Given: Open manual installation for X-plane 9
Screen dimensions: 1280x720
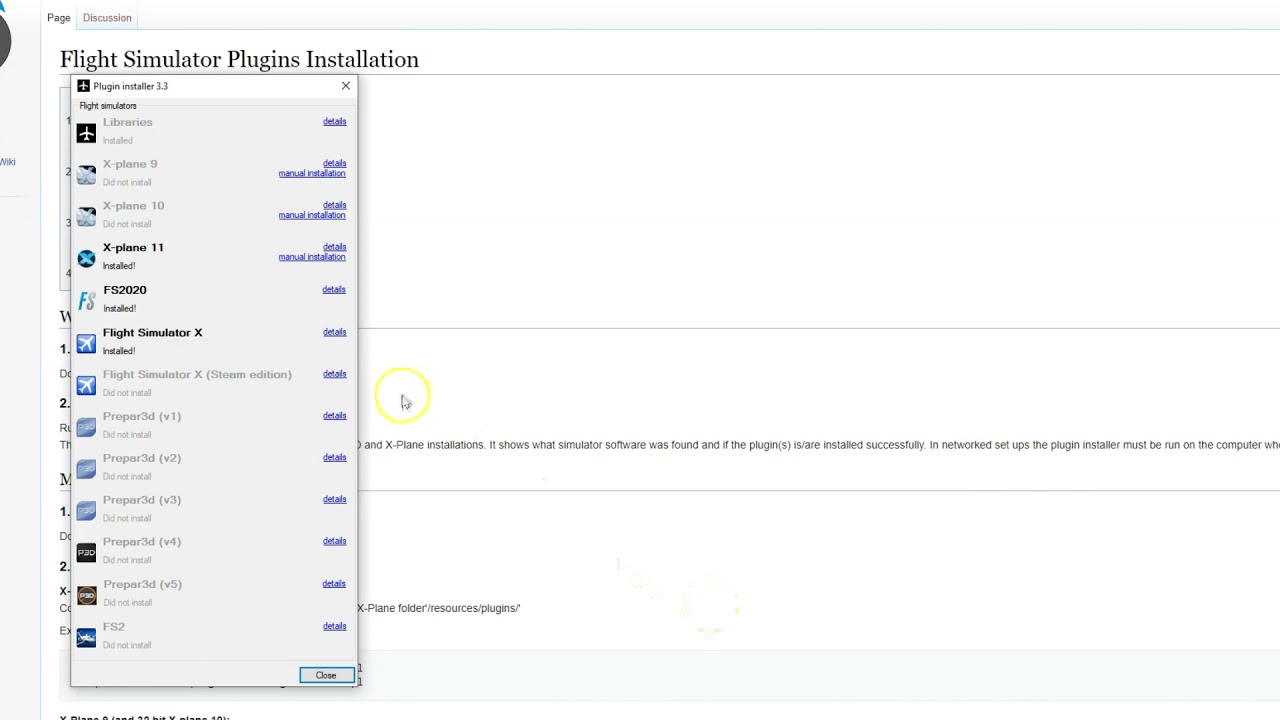Looking at the screenshot, I should click(312, 174).
